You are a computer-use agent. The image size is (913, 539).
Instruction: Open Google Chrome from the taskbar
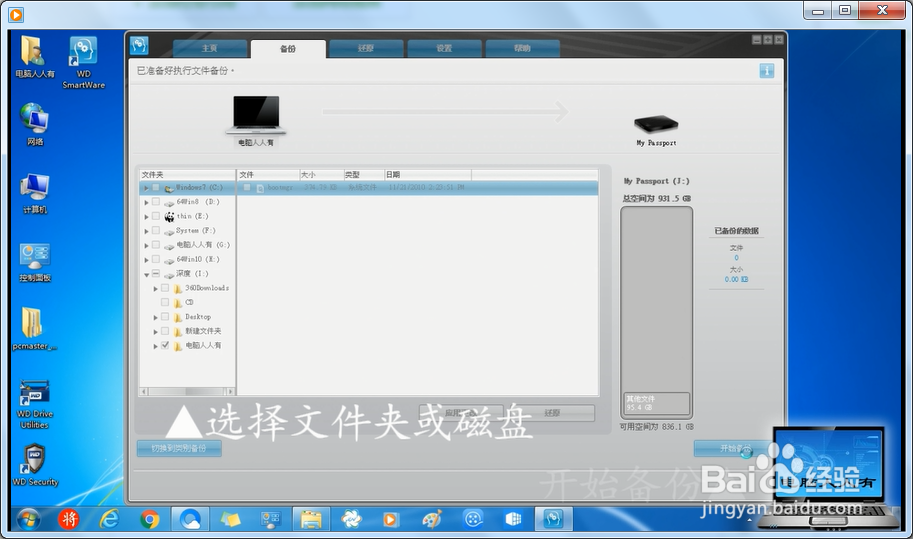click(150, 519)
